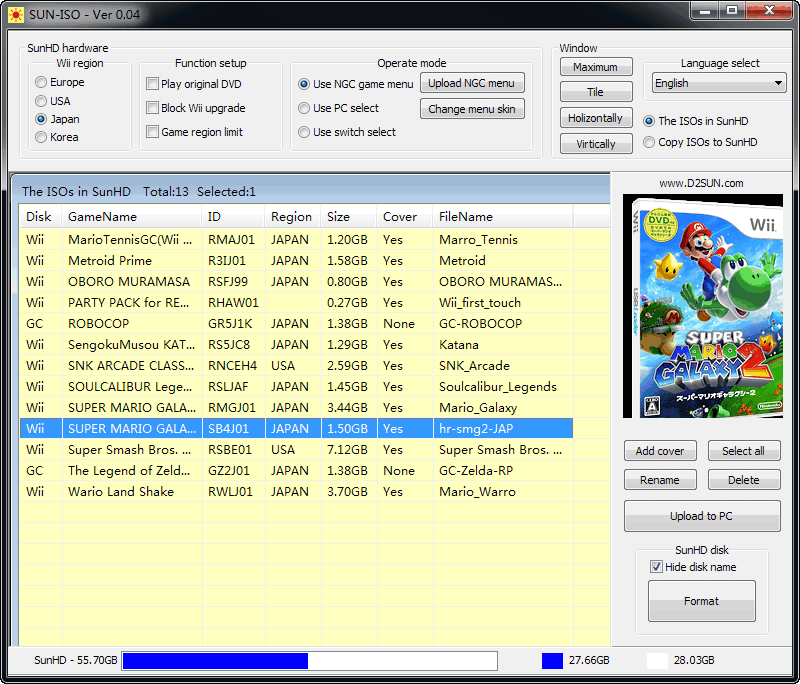Select The ISOs in SunHD option

(648, 121)
